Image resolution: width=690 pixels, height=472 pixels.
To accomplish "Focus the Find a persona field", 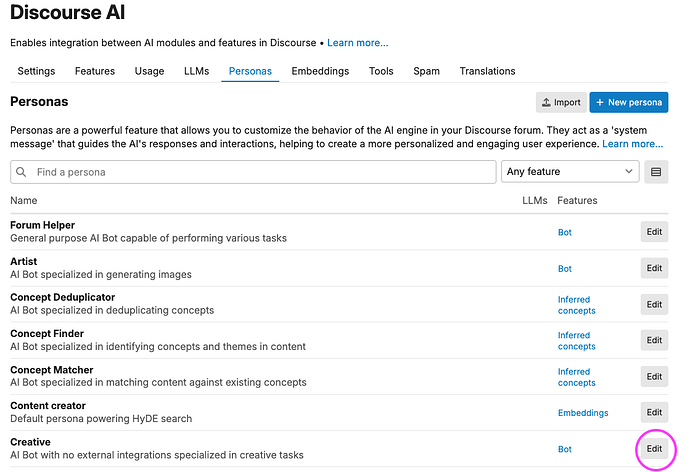I will [253, 172].
